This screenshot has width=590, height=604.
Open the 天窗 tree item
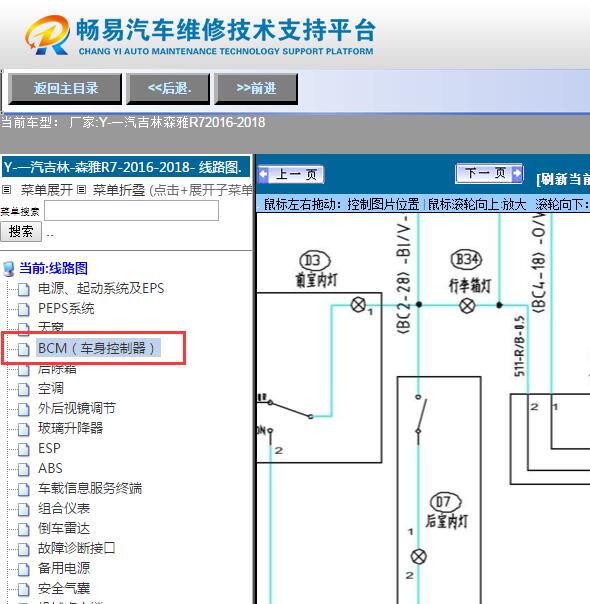pyautogui.click(x=50, y=327)
